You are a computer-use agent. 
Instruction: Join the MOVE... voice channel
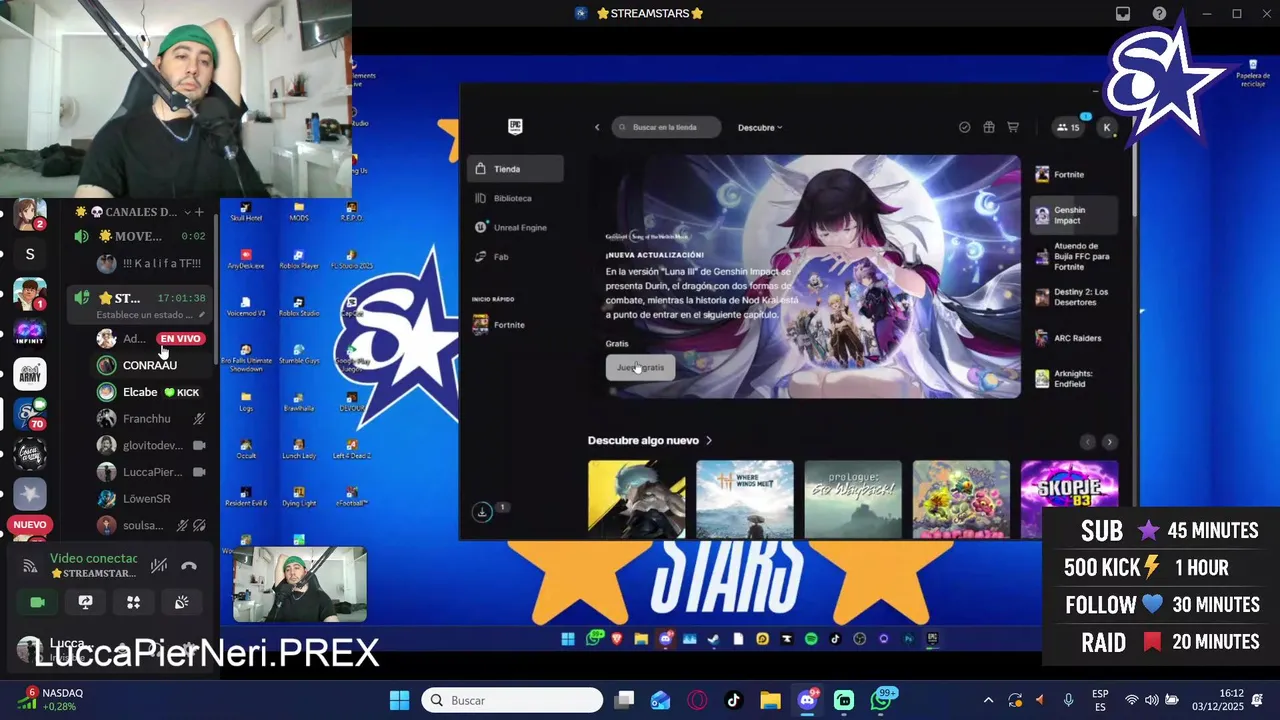tap(138, 236)
